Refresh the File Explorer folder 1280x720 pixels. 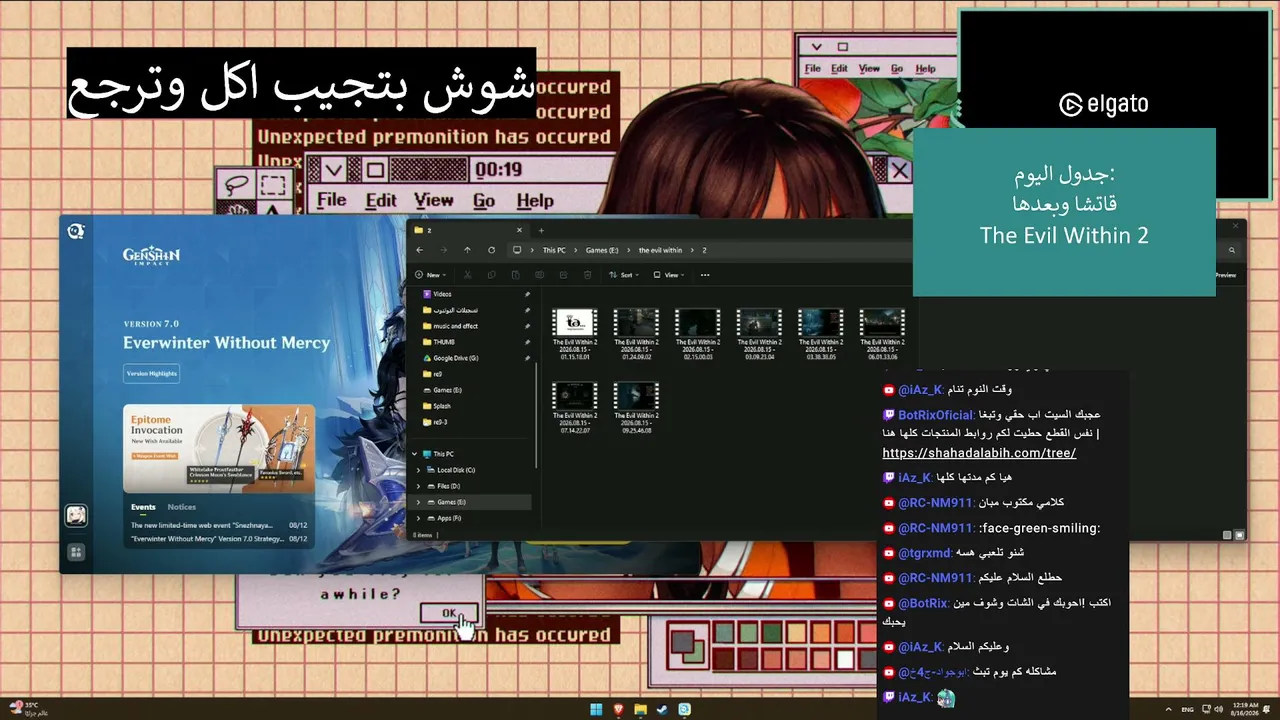[491, 250]
